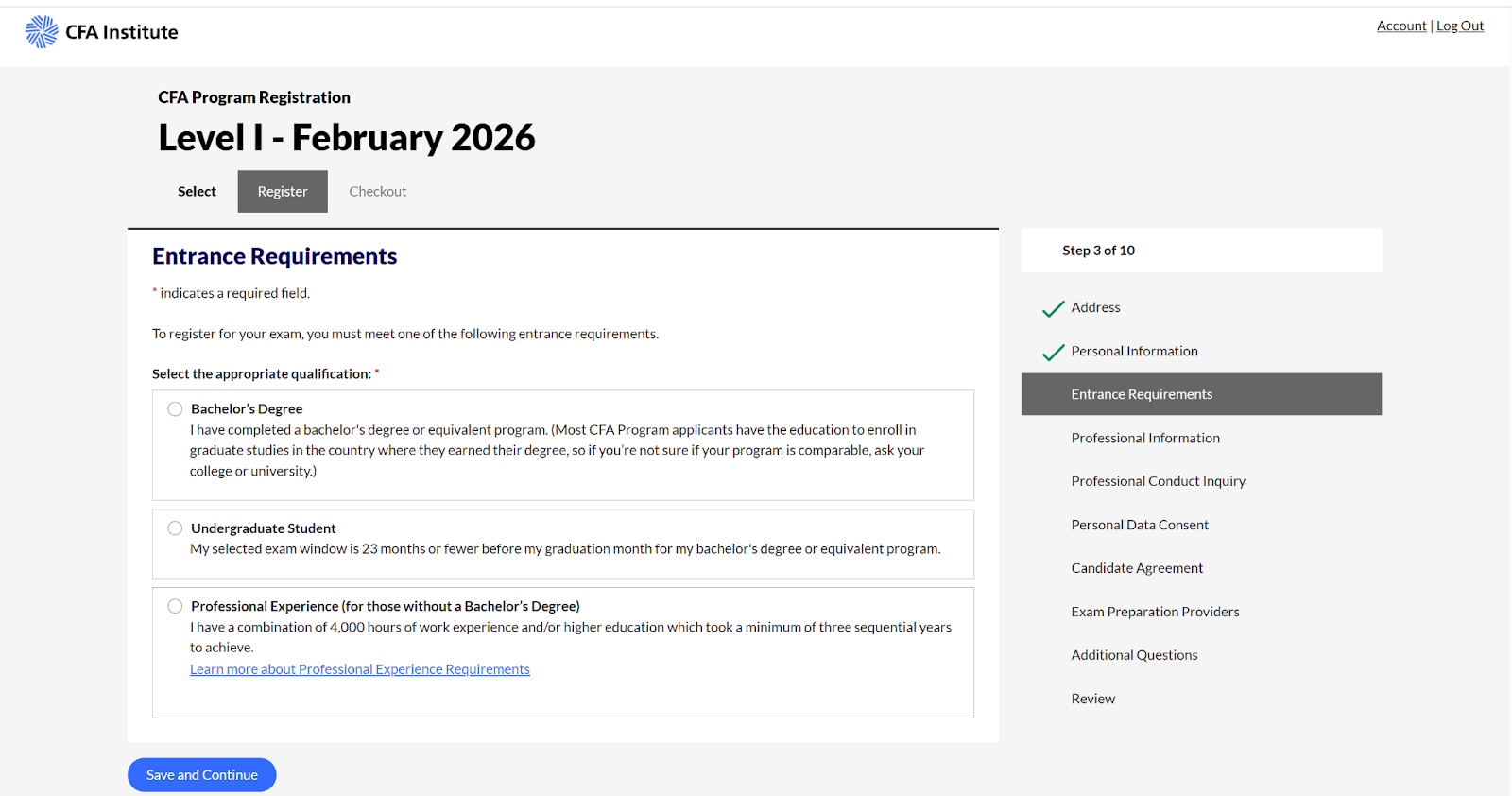Click the green checkmark beside Address
Viewport: 1512px width, 796px height.
point(1053,308)
